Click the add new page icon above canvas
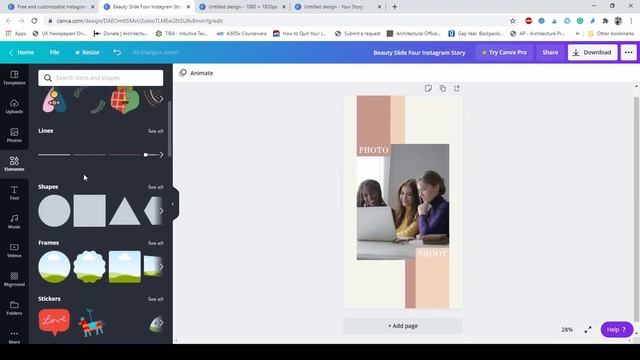This screenshot has width=640, height=360. (x=457, y=88)
